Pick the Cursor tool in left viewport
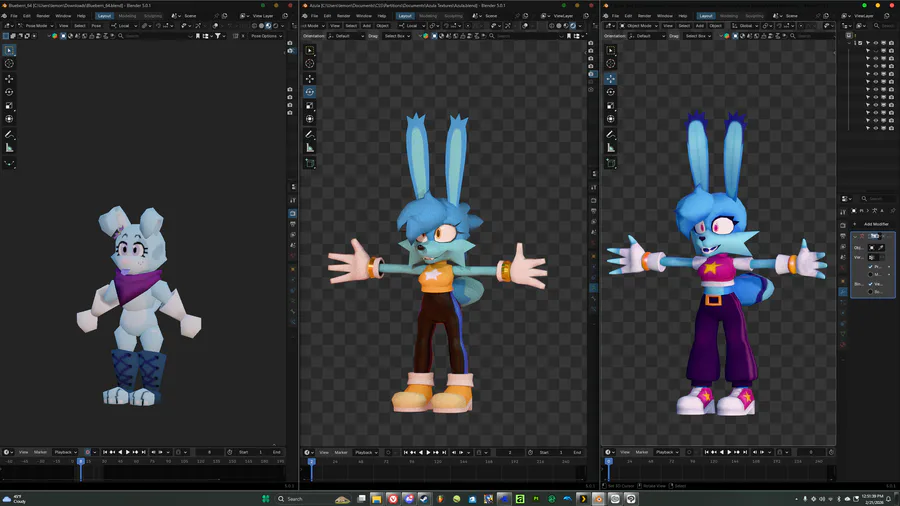 (x=10, y=64)
